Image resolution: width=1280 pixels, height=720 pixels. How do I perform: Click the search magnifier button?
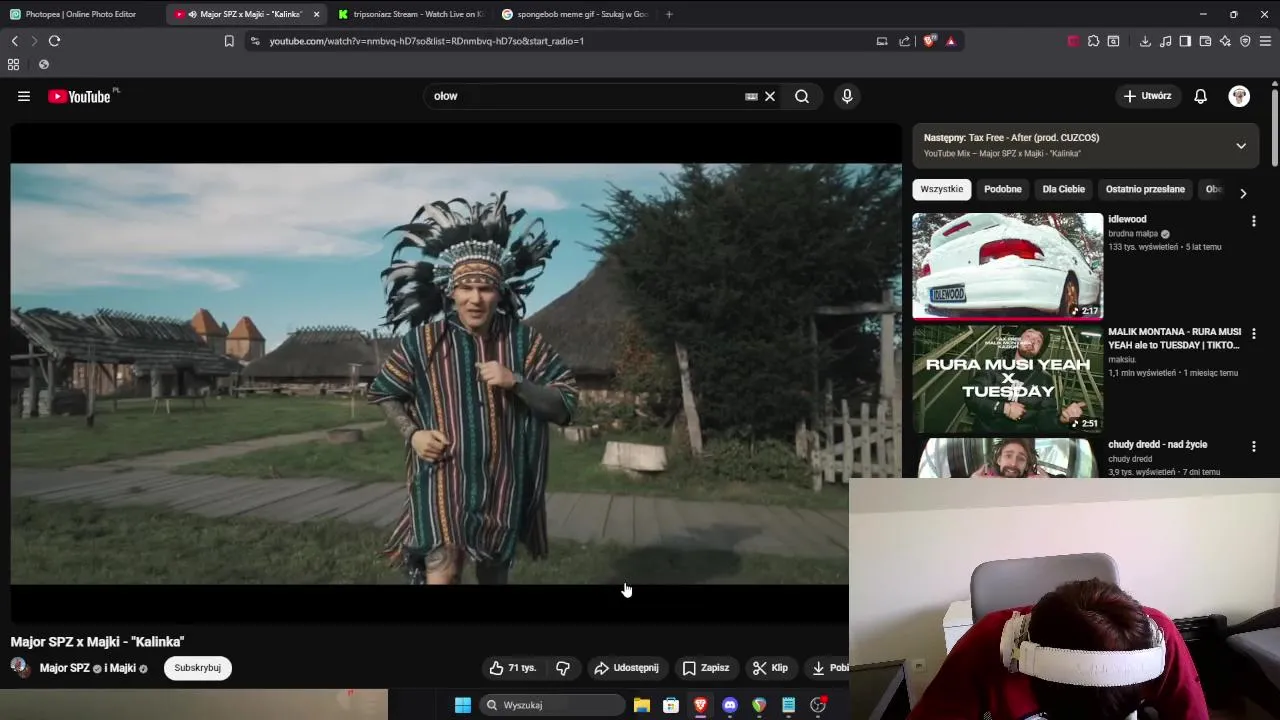[802, 96]
